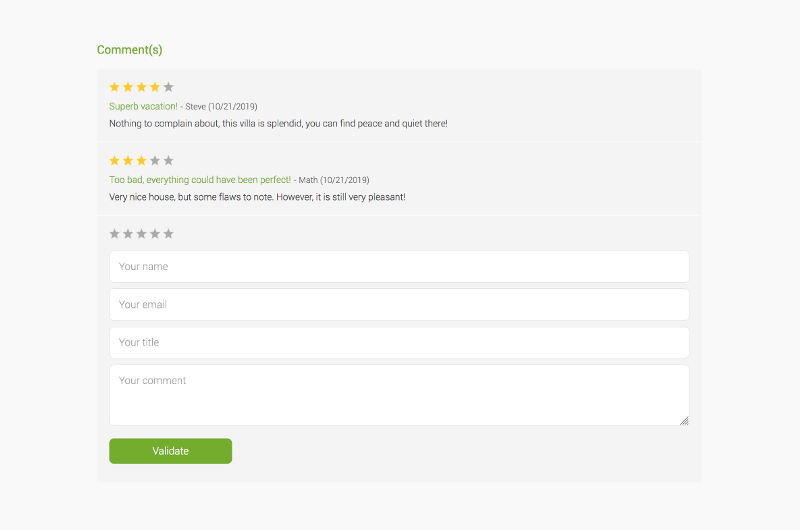Image resolution: width=800 pixels, height=530 pixels.
Task: Set the new rating to three stars
Action: click(142, 234)
